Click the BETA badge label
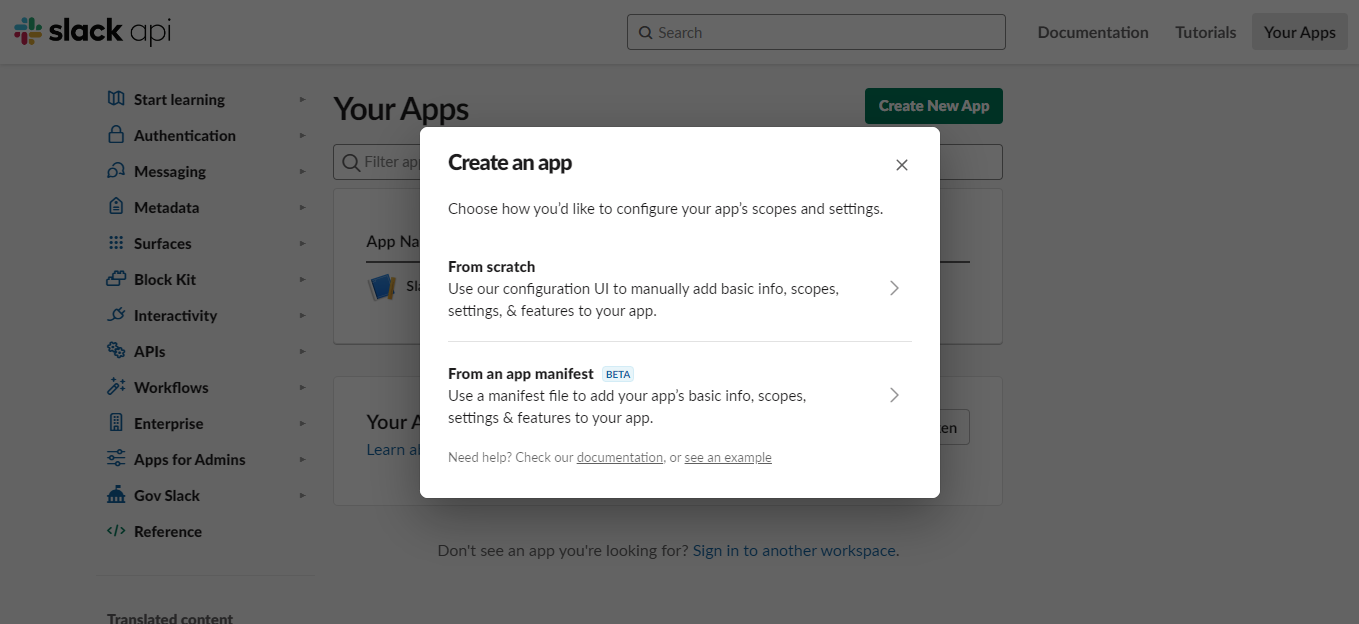The width and height of the screenshot is (1359, 624). click(x=618, y=374)
